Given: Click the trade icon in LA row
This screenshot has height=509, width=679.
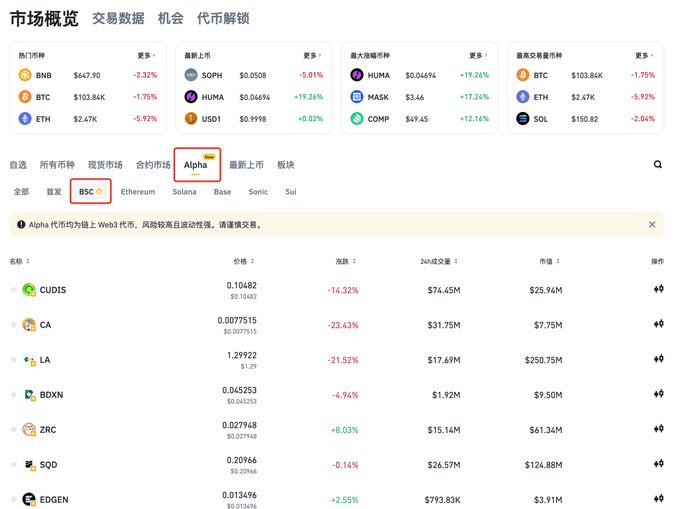Looking at the screenshot, I should (657, 359).
